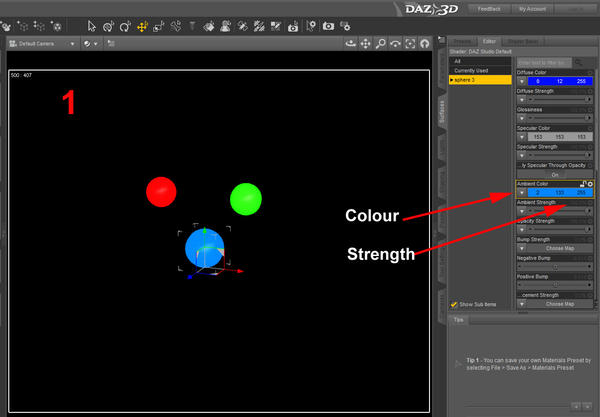The height and width of the screenshot is (417, 600).
Task: Click the viewport Aim-at-selection arc control
Action: (x=395, y=44)
